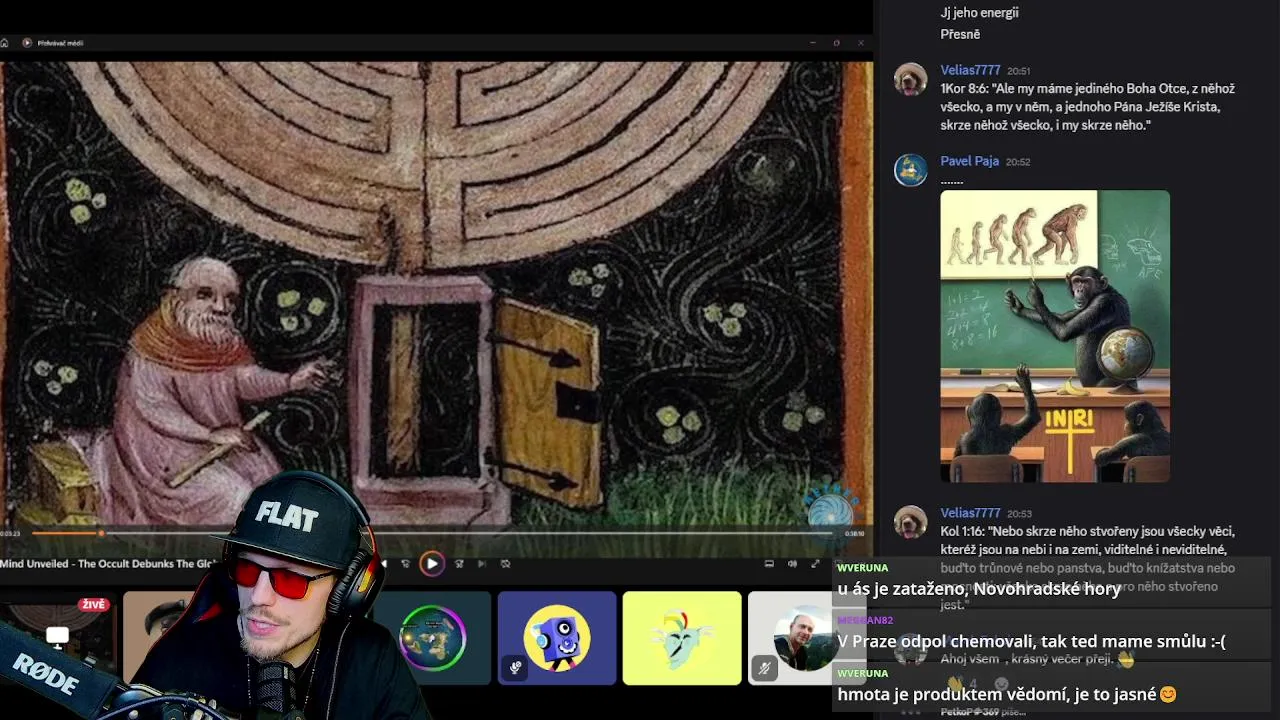Click the 1Kor 8:6 quoted message text

pos(1088,107)
